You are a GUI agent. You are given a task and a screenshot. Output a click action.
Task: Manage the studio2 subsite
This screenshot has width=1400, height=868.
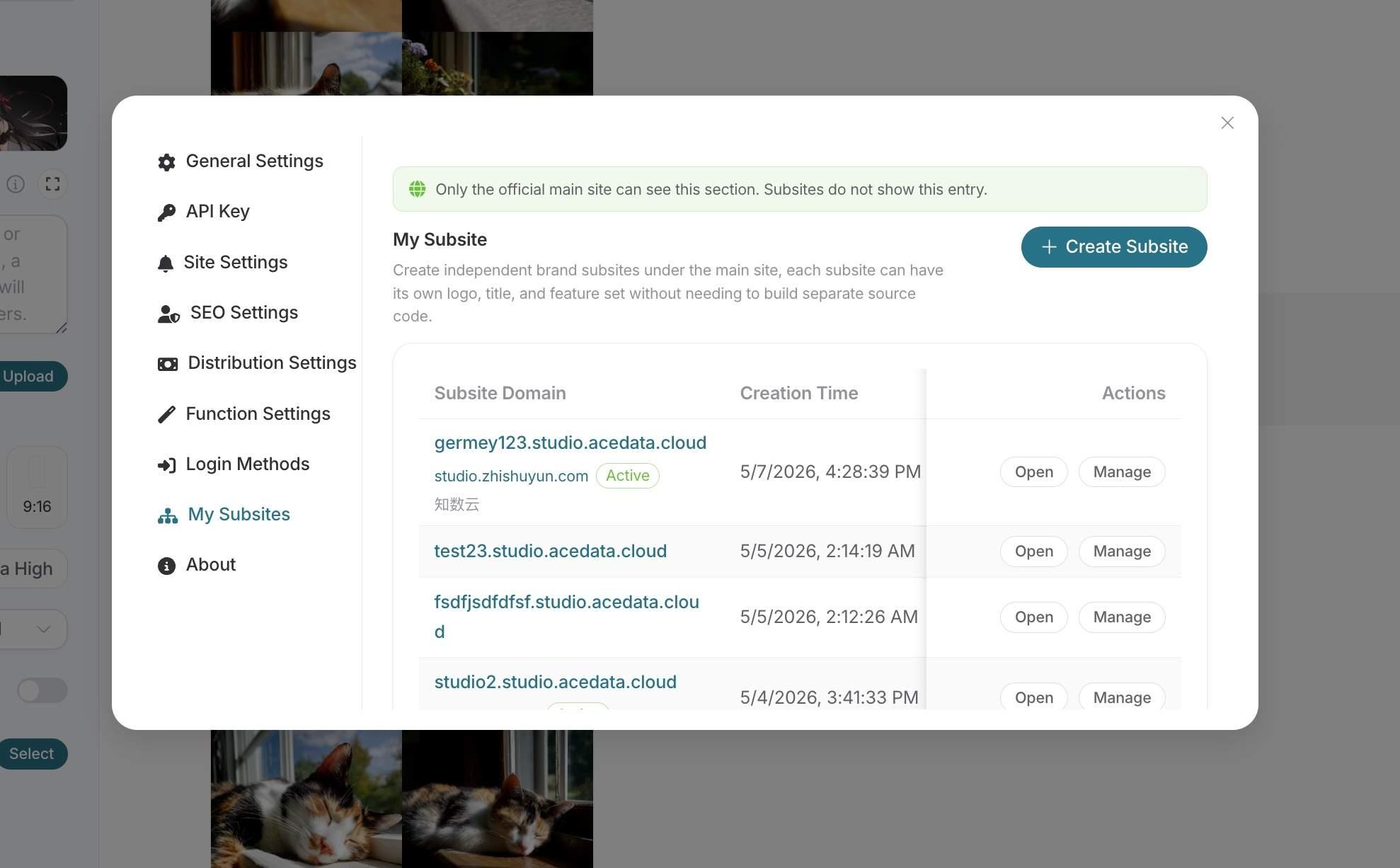(1122, 697)
